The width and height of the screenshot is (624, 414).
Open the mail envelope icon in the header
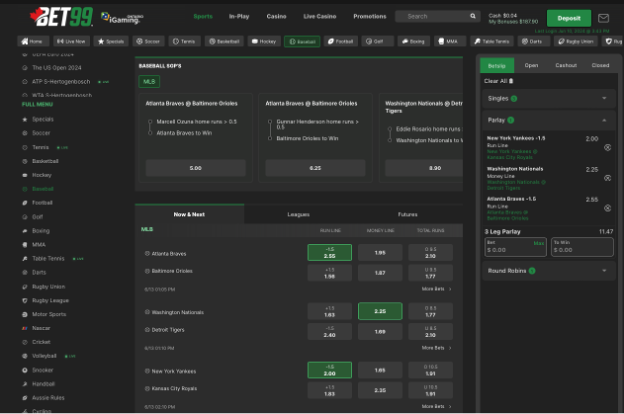click(603, 18)
